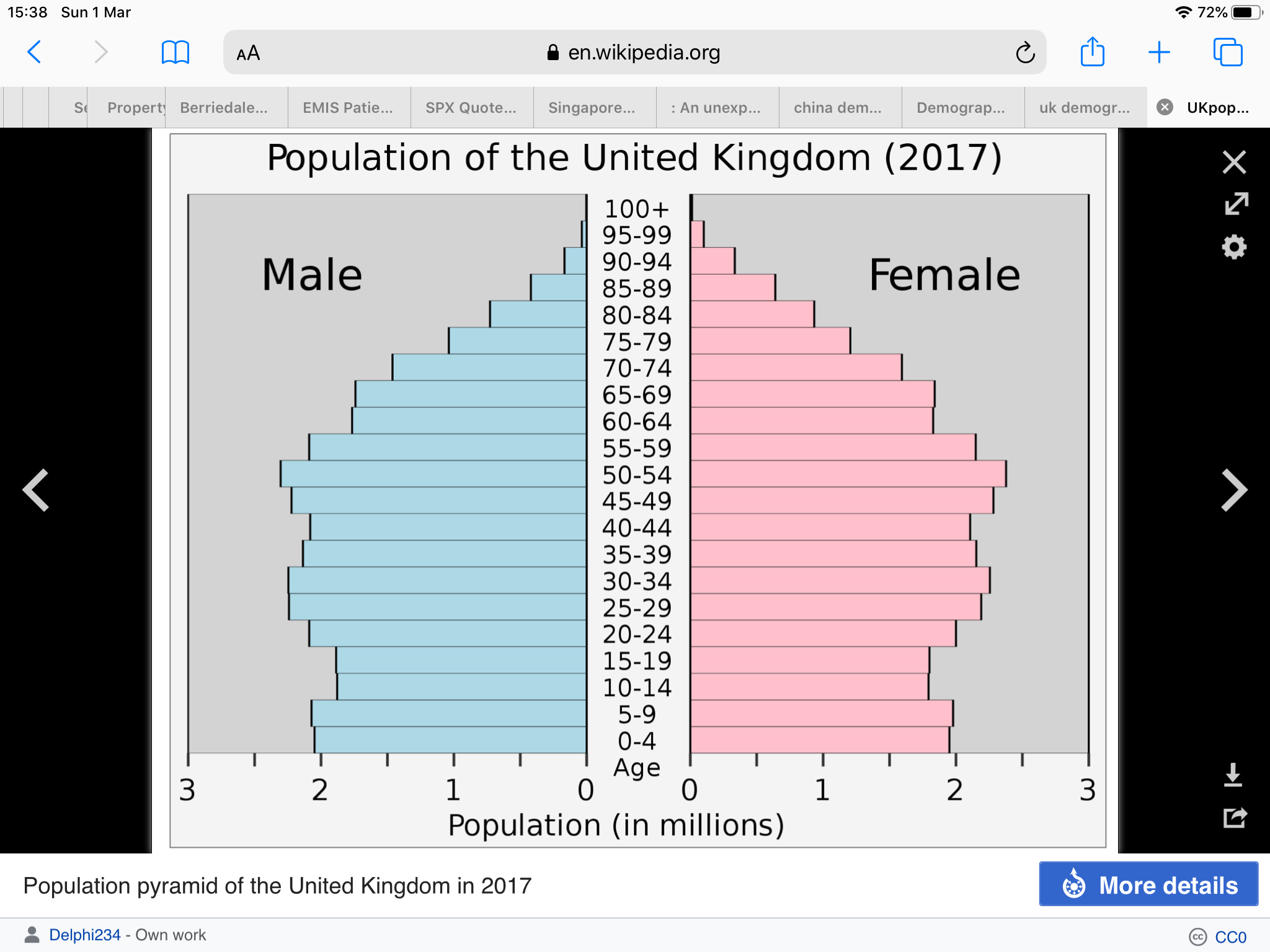This screenshot has width=1270, height=952.
Task: Switch to the china dem tab
Action: click(x=838, y=108)
